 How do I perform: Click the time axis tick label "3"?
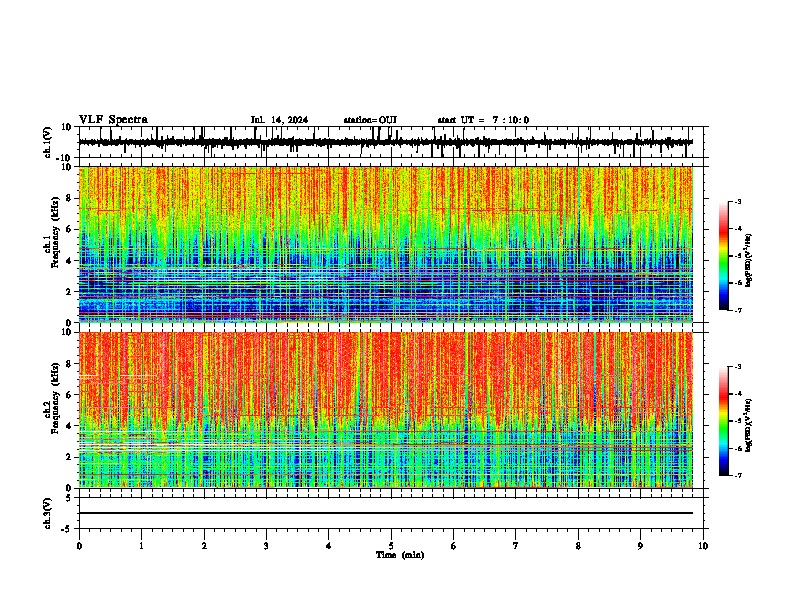(x=266, y=546)
